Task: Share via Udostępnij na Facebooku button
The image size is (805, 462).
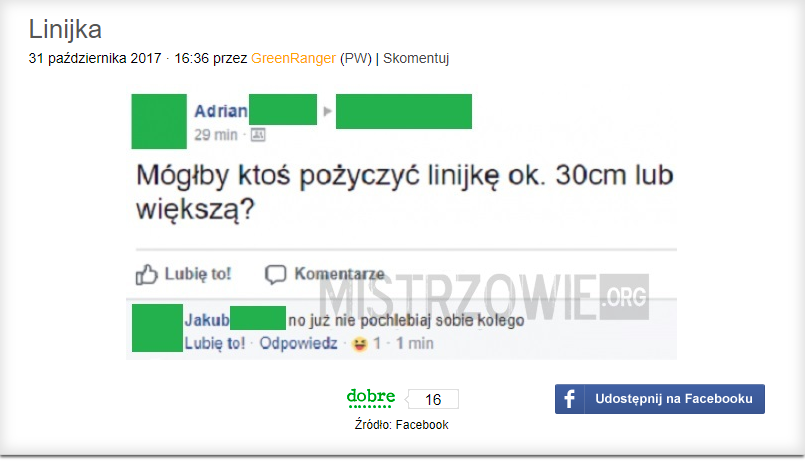Action: point(660,399)
